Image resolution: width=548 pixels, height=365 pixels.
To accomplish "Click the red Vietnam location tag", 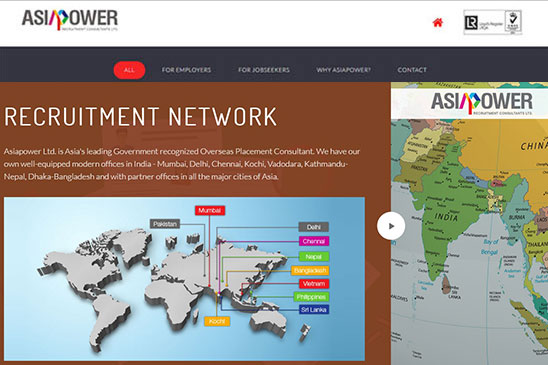I will coord(314,284).
